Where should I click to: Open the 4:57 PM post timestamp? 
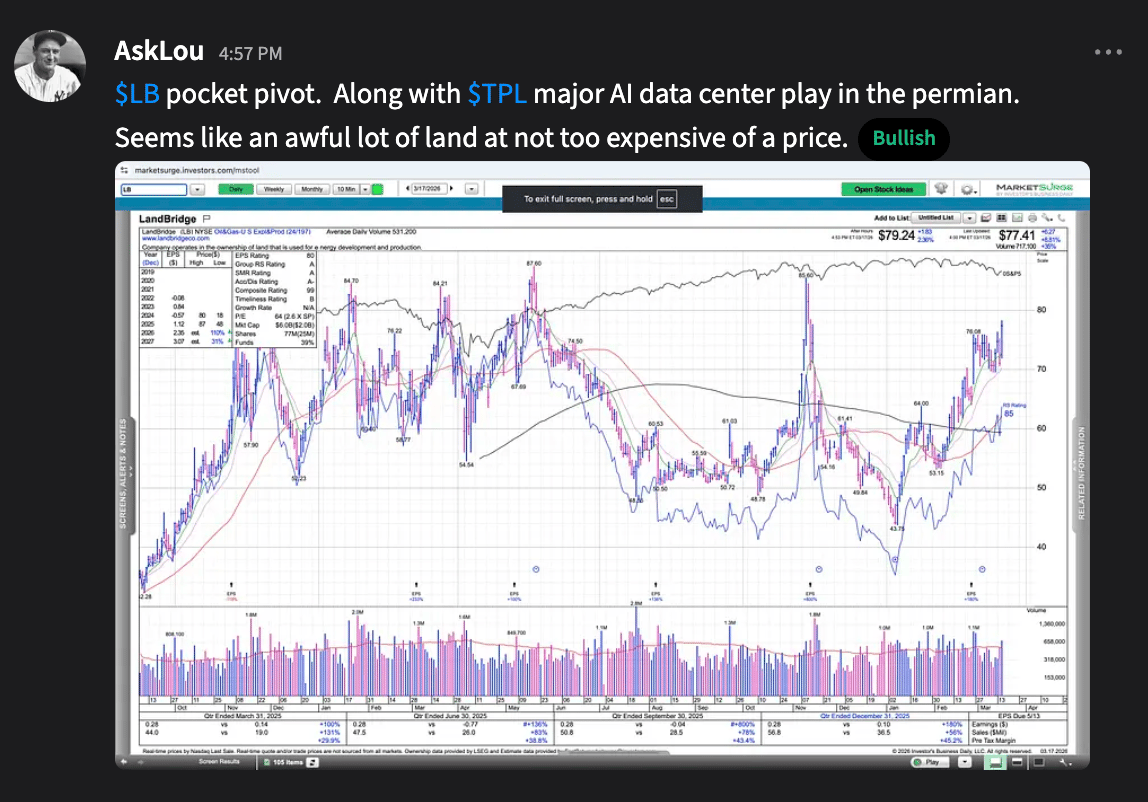tap(250, 53)
